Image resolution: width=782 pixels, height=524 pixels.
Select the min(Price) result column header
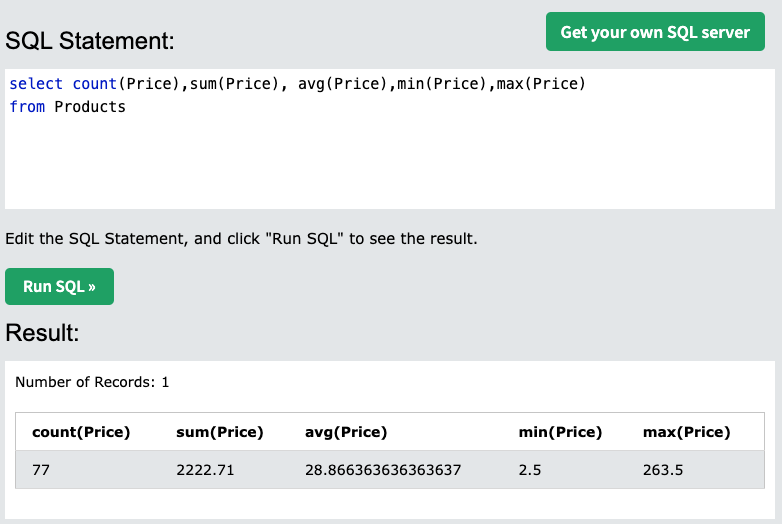pos(560,432)
